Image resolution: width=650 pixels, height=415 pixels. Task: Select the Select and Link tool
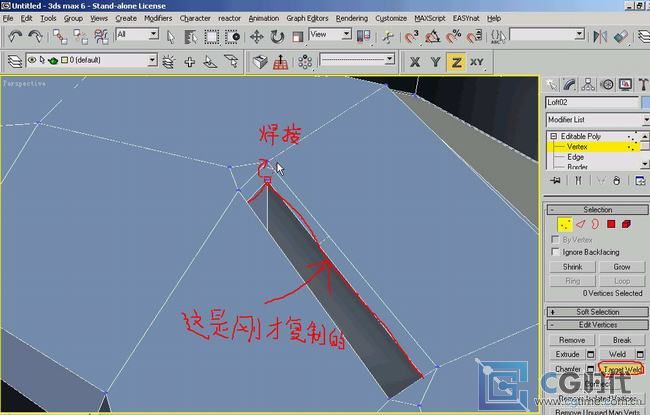(60, 36)
